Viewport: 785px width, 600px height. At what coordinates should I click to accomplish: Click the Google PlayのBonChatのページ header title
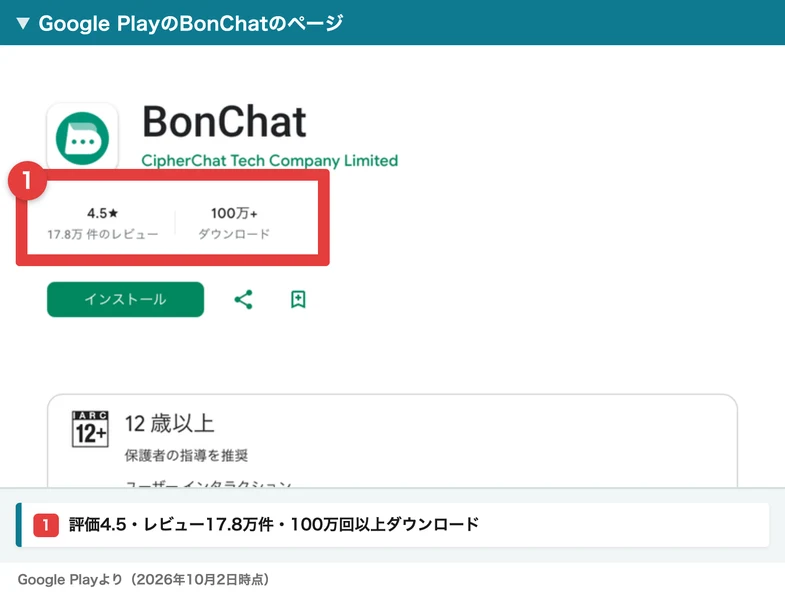[191, 23]
